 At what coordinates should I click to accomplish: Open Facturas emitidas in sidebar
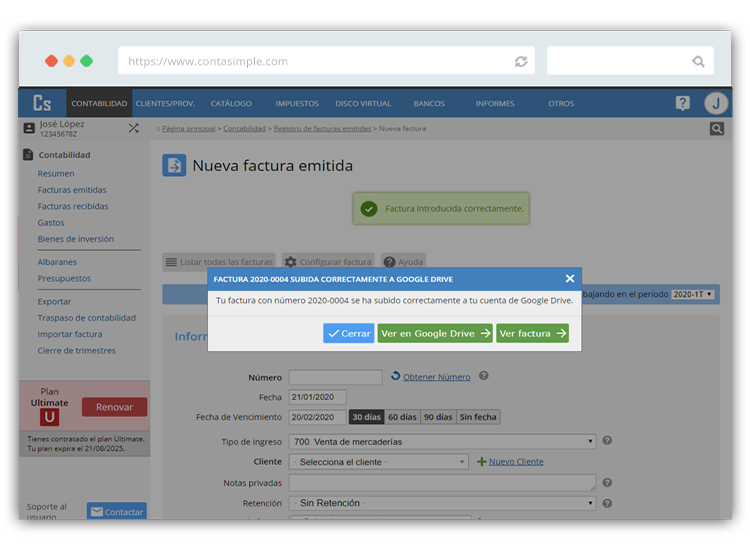click(x=72, y=190)
